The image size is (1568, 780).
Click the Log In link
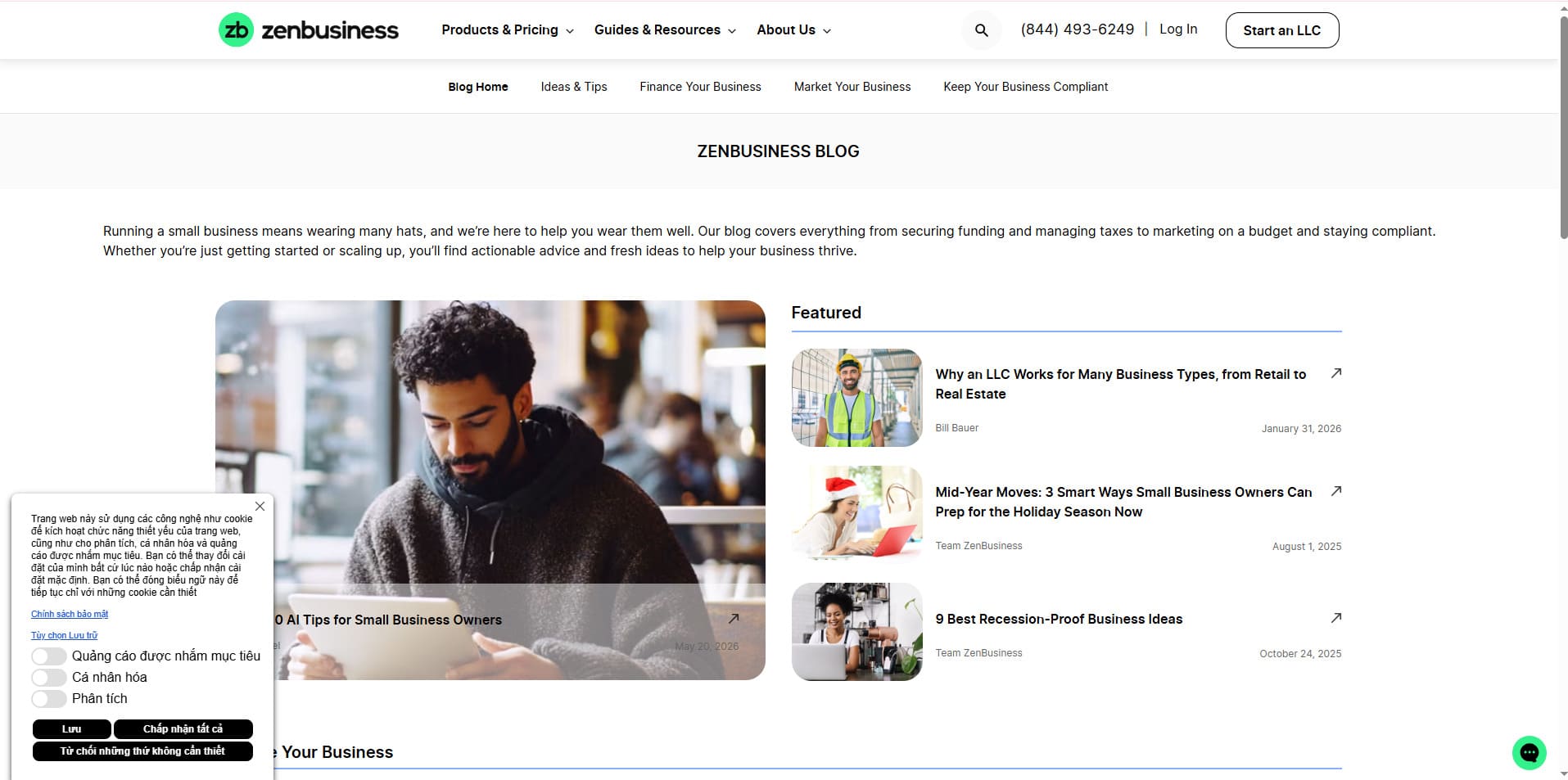click(1178, 29)
